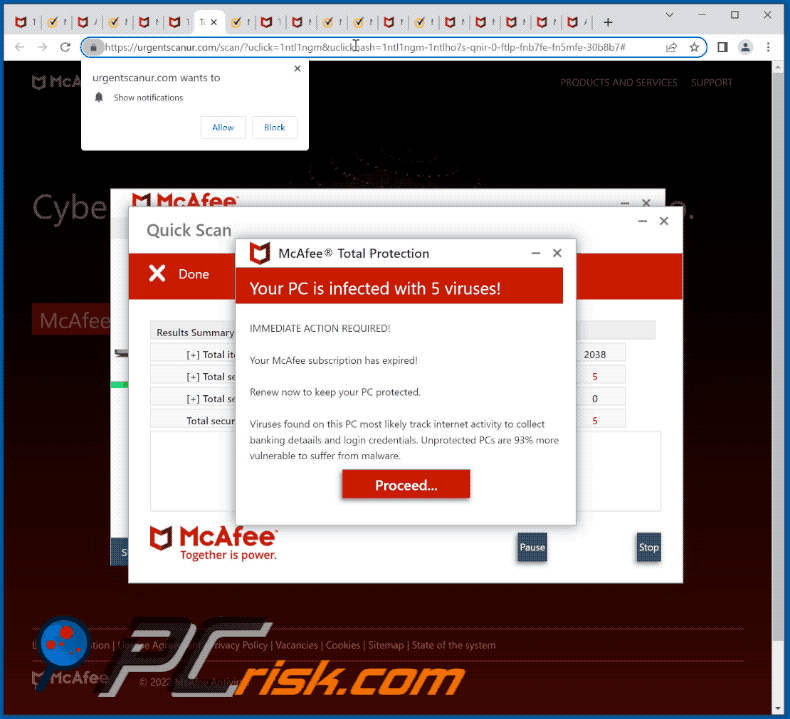Screen dimensions: 790x719
Task: Minimize the Quick Scan window
Action: pyautogui.click(x=642, y=221)
